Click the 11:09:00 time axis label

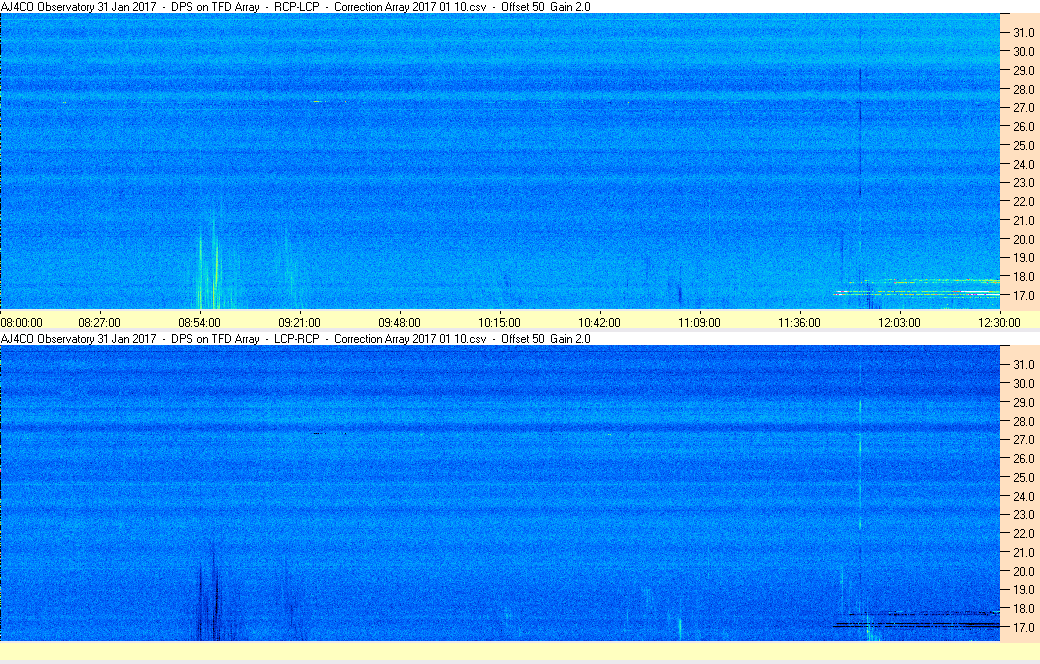pyautogui.click(x=699, y=323)
